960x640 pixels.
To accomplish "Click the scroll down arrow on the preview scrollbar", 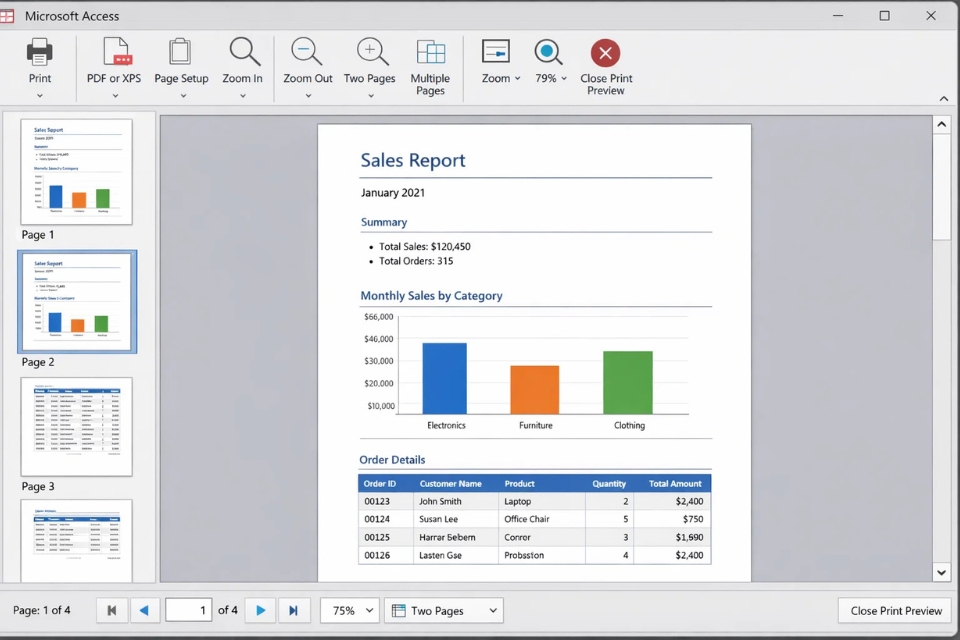I will point(941,572).
